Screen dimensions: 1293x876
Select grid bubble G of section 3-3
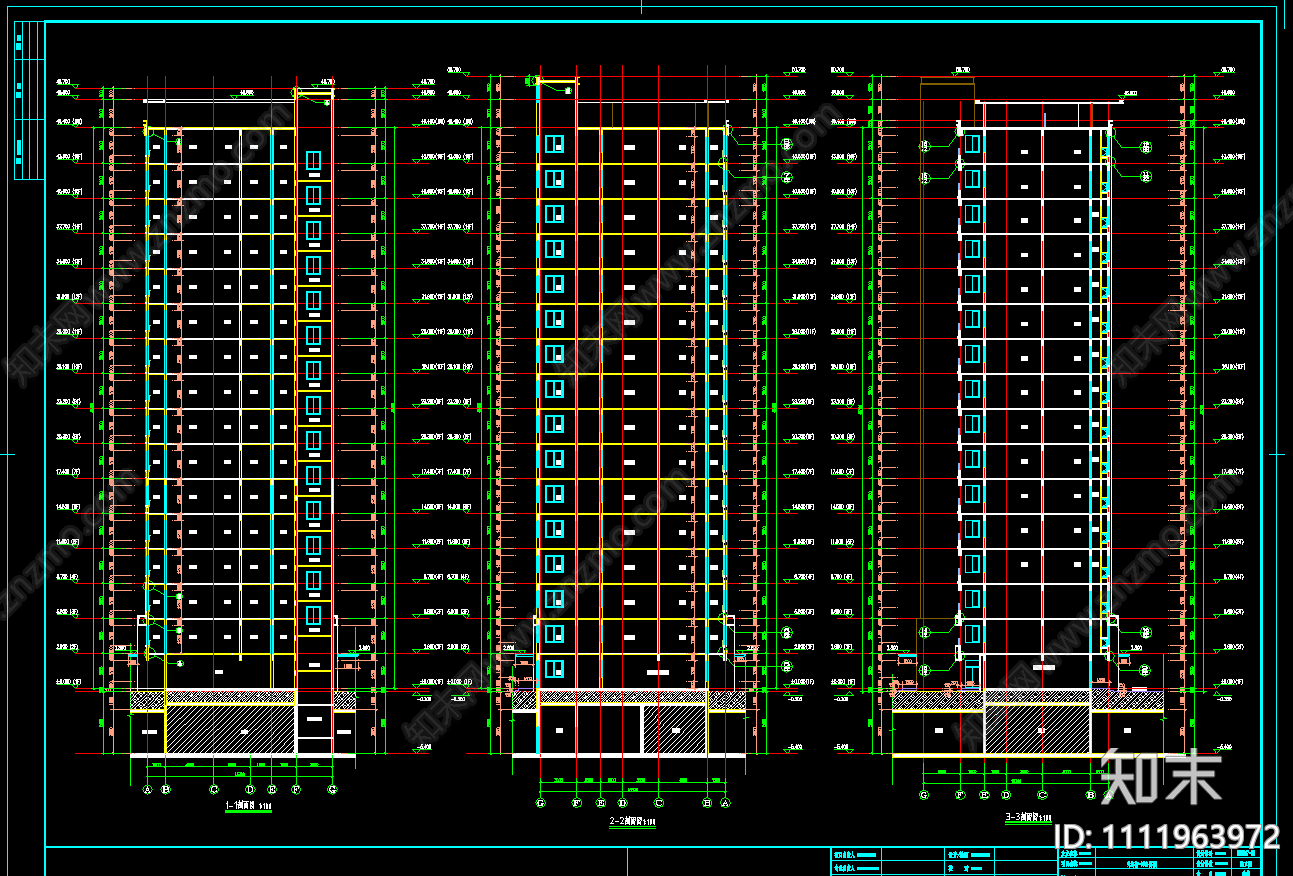click(924, 795)
